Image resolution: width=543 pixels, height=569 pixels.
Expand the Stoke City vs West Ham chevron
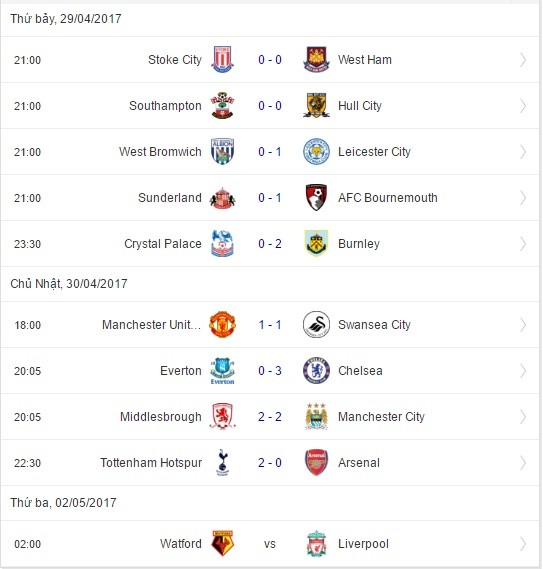pos(523,60)
